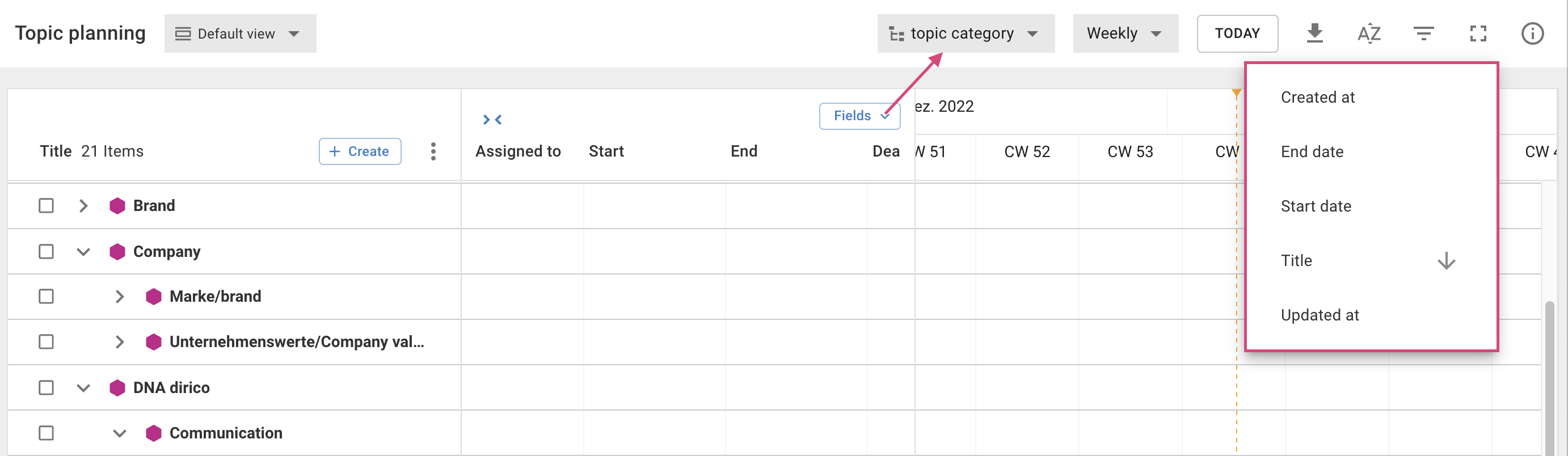The image size is (1568, 456).
Task: Click the vertical scrollbar thumb
Action: point(1551,378)
